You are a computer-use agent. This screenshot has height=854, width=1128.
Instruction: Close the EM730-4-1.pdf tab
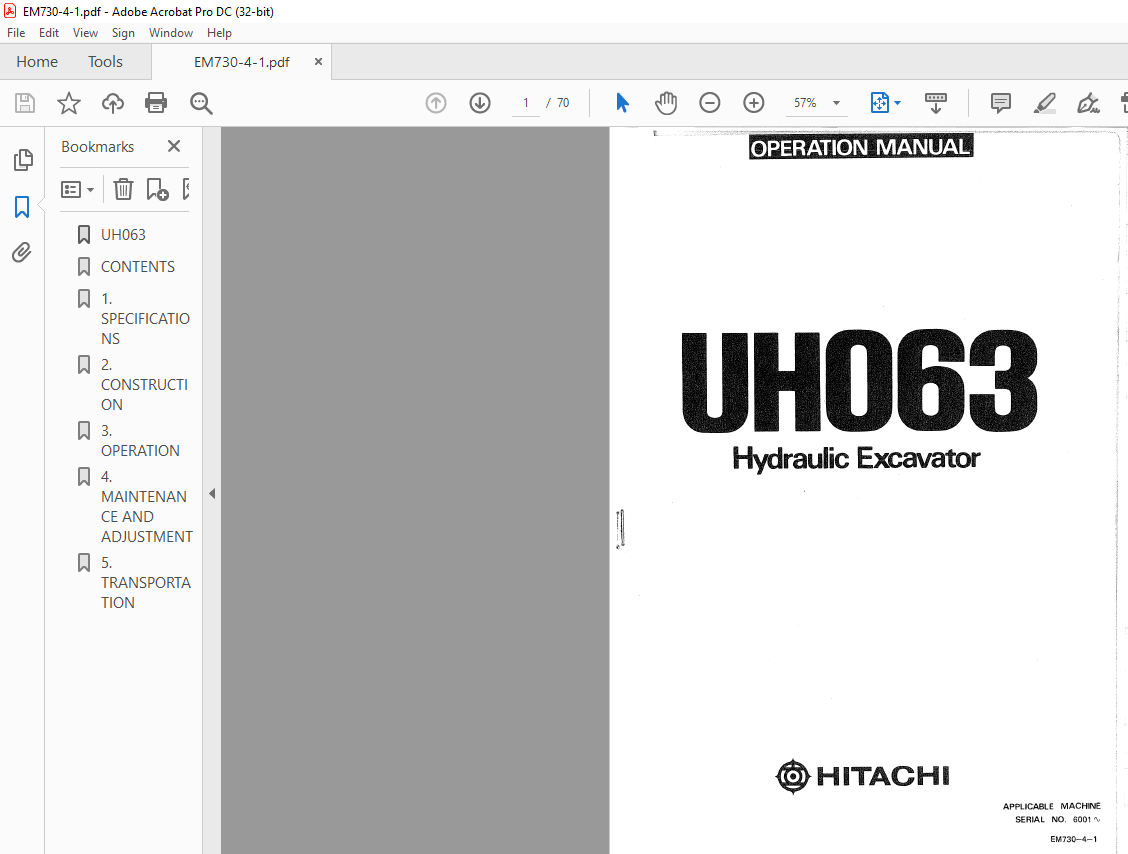pyautogui.click(x=318, y=62)
